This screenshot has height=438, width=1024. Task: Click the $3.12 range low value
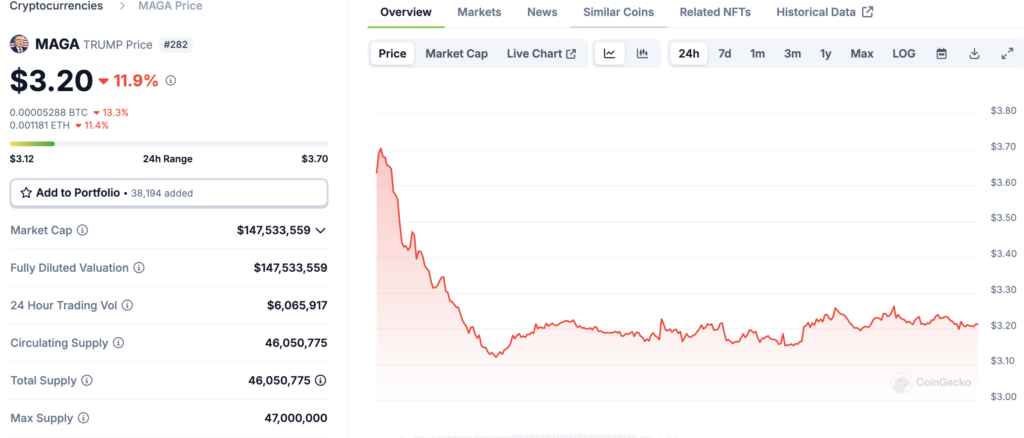pos(23,159)
